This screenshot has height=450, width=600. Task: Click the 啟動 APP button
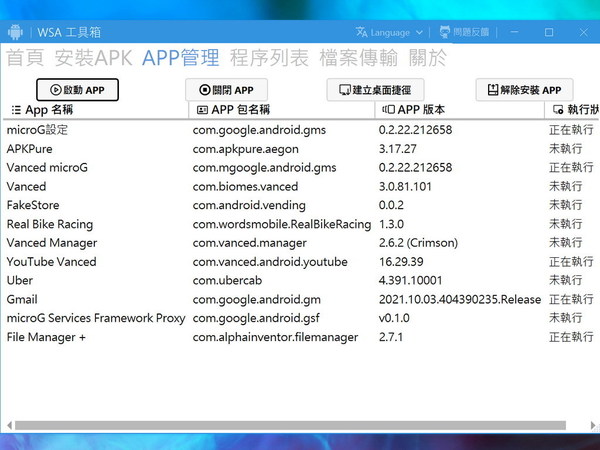(77, 90)
